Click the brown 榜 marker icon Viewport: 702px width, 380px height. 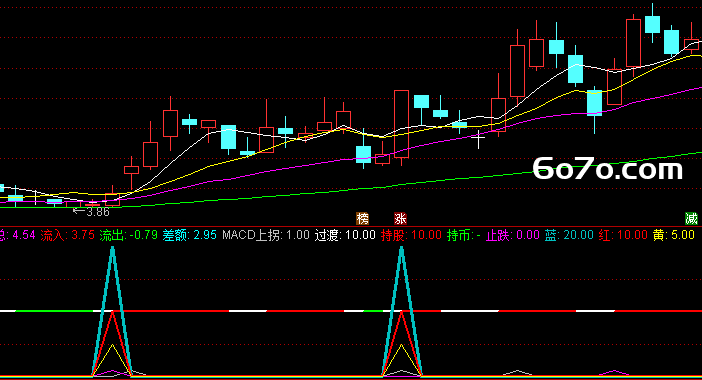click(362, 218)
